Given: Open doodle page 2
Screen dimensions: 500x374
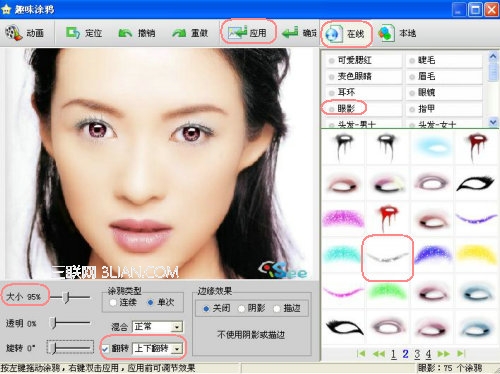Looking at the screenshot, I should 405,354.
